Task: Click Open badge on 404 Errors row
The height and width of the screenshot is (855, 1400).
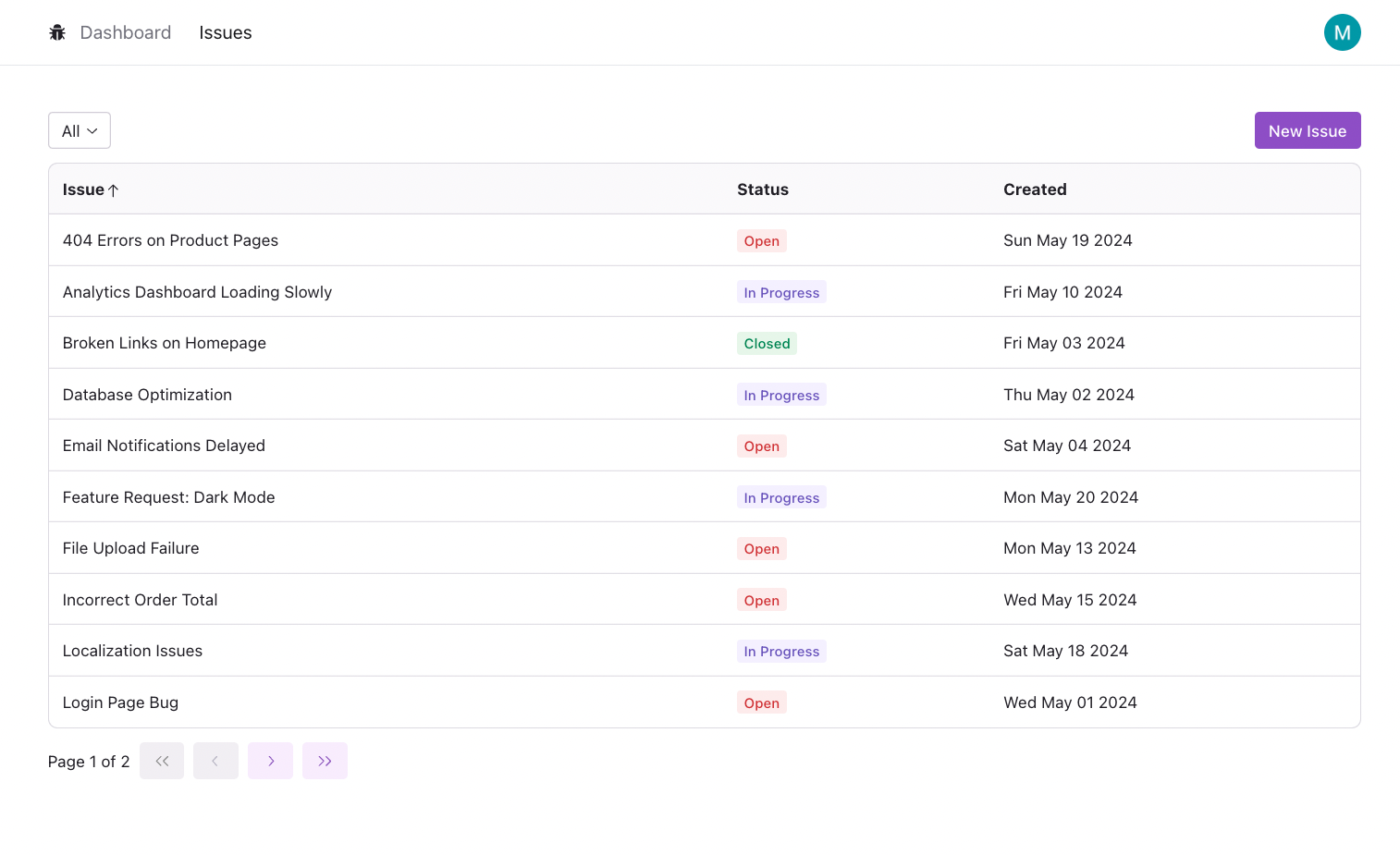Action: pos(762,241)
